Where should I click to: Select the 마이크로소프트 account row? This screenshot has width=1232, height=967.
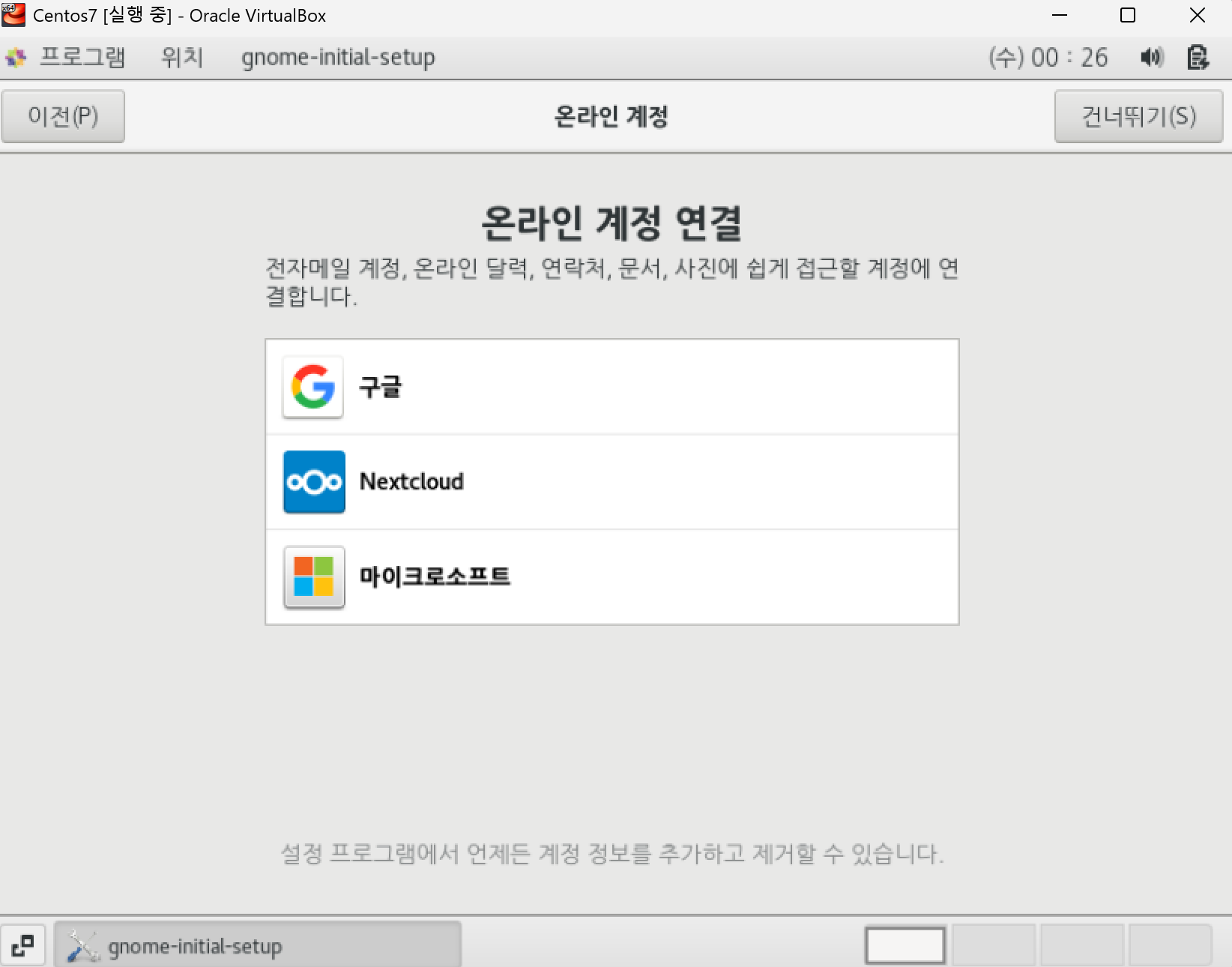tap(612, 577)
